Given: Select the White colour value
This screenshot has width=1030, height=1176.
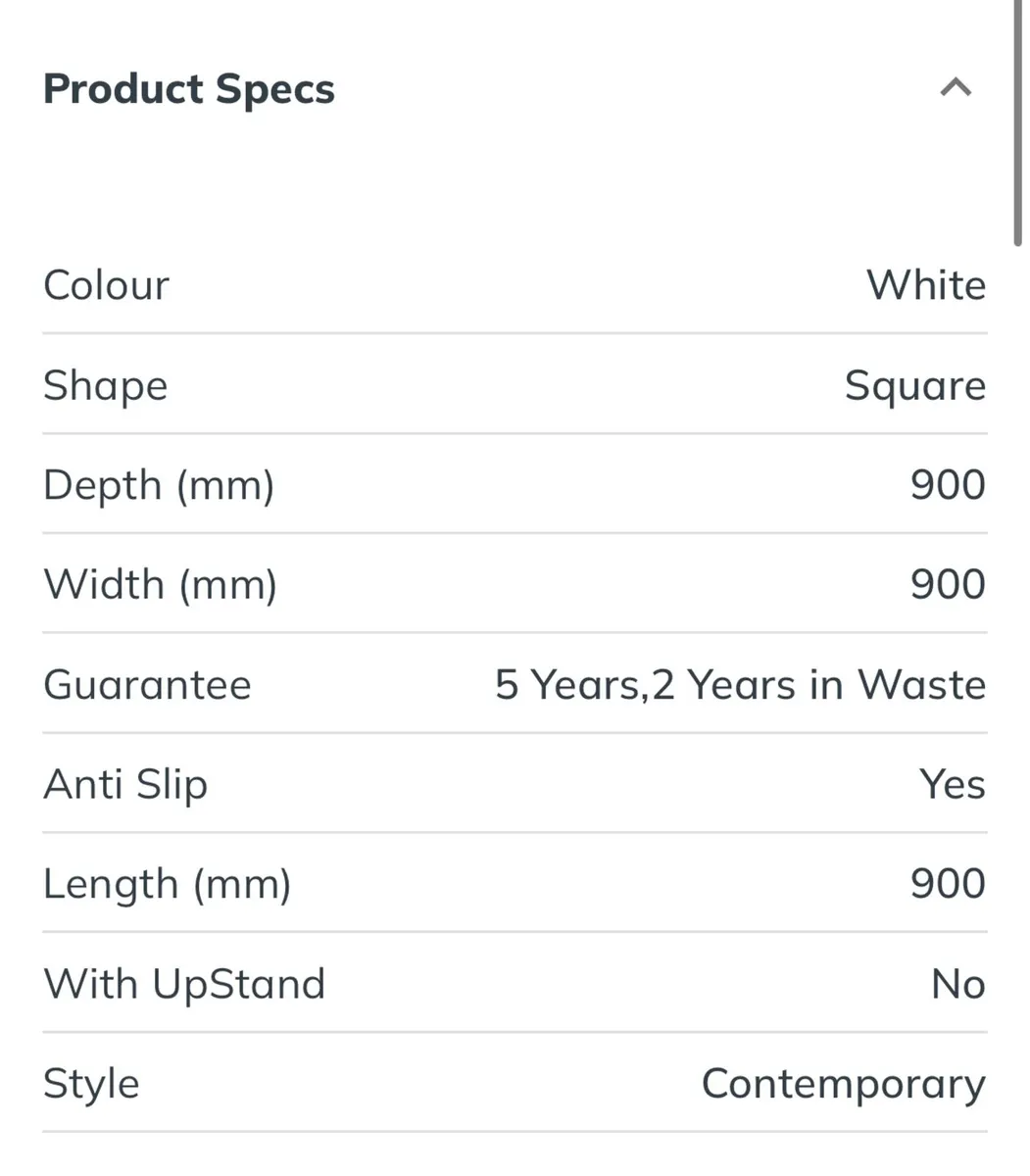Looking at the screenshot, I should point(924,285).
